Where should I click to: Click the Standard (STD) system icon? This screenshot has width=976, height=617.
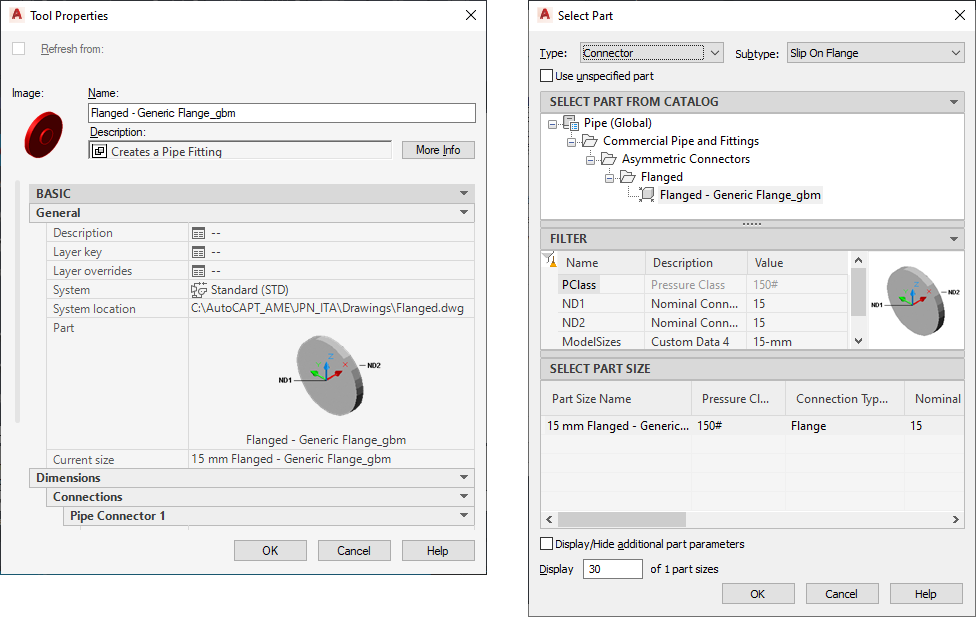click(x=199, y=290)
